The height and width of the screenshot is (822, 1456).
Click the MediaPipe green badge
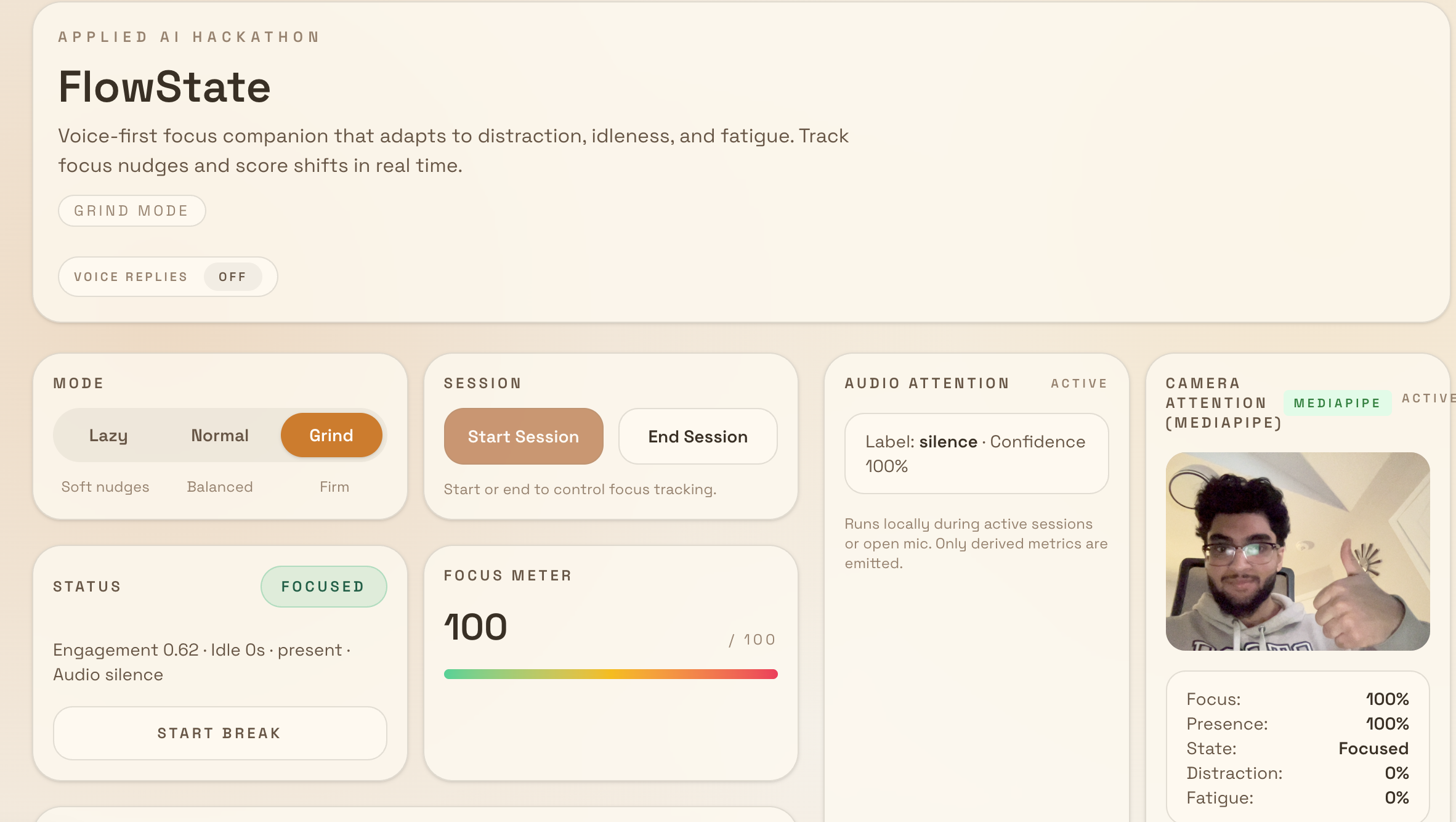[x=1337, y=403]
